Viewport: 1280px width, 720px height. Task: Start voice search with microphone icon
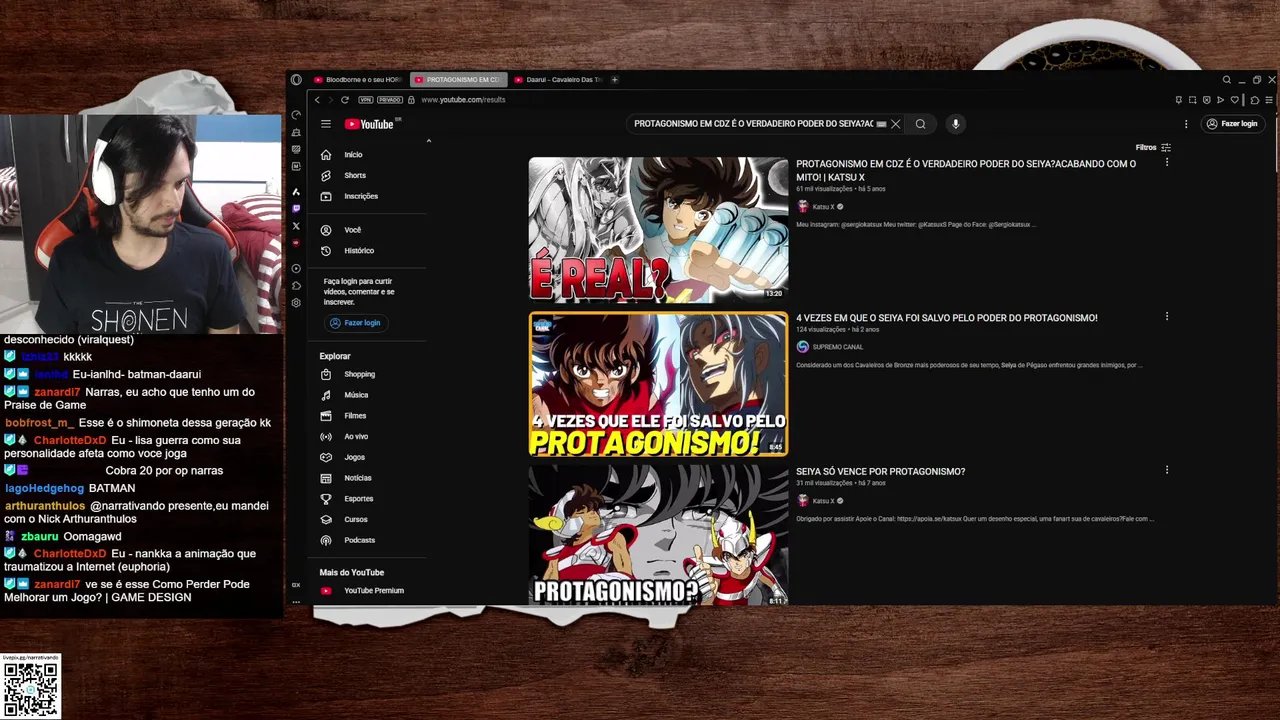coord(956,124)
